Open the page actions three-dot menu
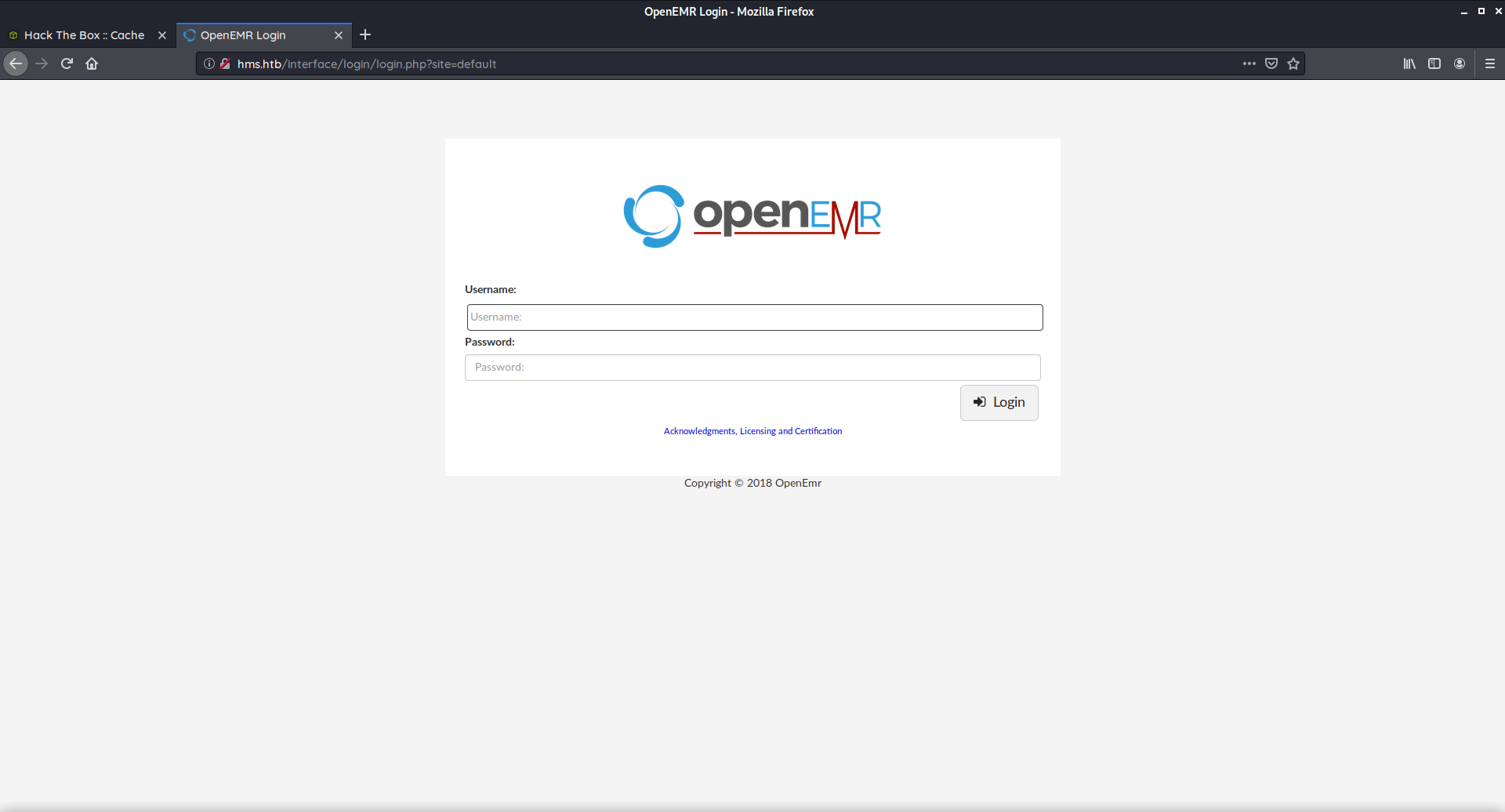Screen dimensions: 1505x812 (x=1249, y=63)
